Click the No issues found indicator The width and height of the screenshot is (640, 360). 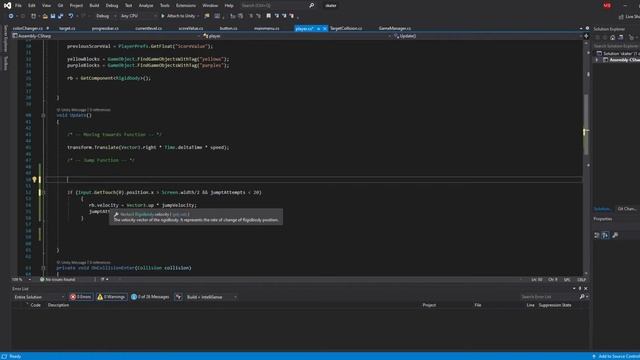[58, 280]
